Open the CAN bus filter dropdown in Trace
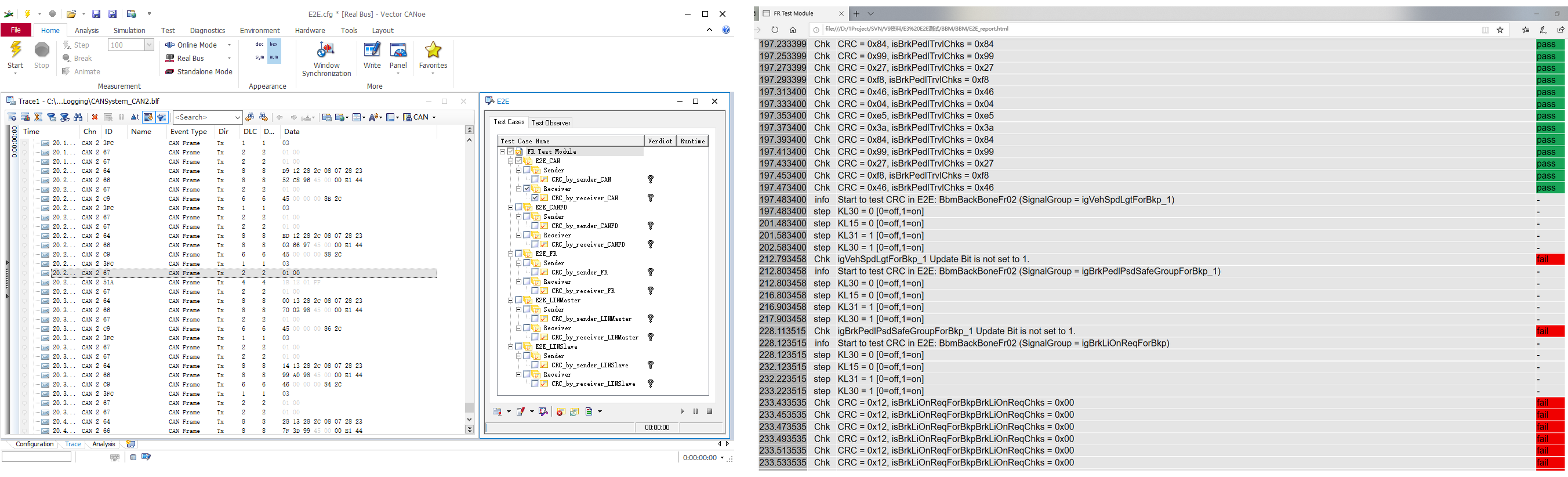Image resolution: width=1568 pixels, height=477 pixels. 434,117
